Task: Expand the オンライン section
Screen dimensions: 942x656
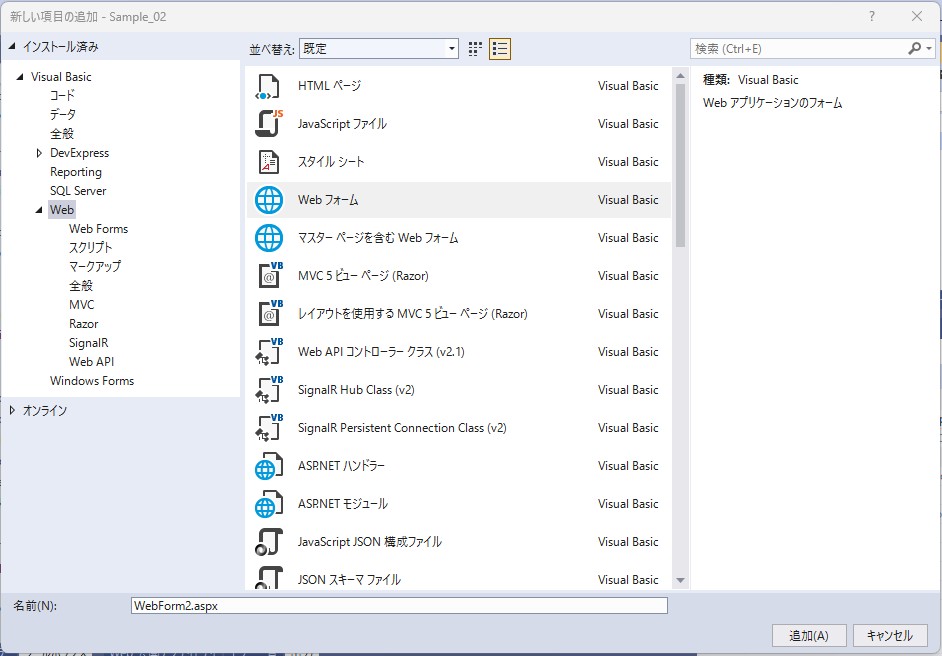Action: coord(12,410)
